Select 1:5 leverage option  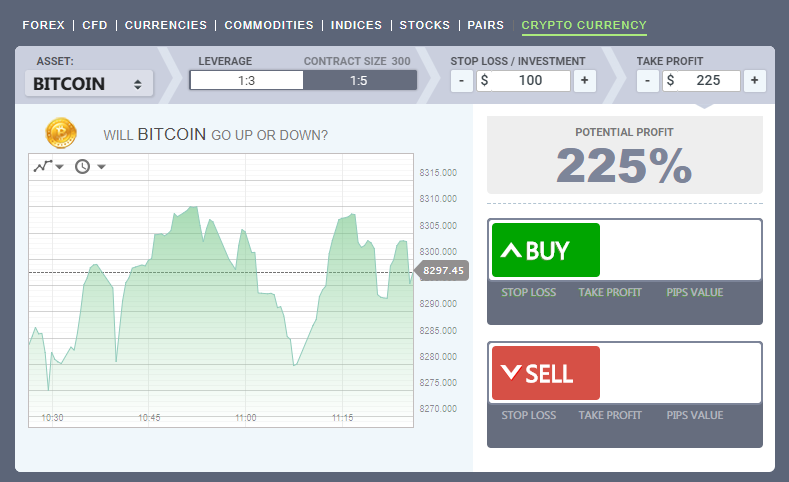[359, 81]
